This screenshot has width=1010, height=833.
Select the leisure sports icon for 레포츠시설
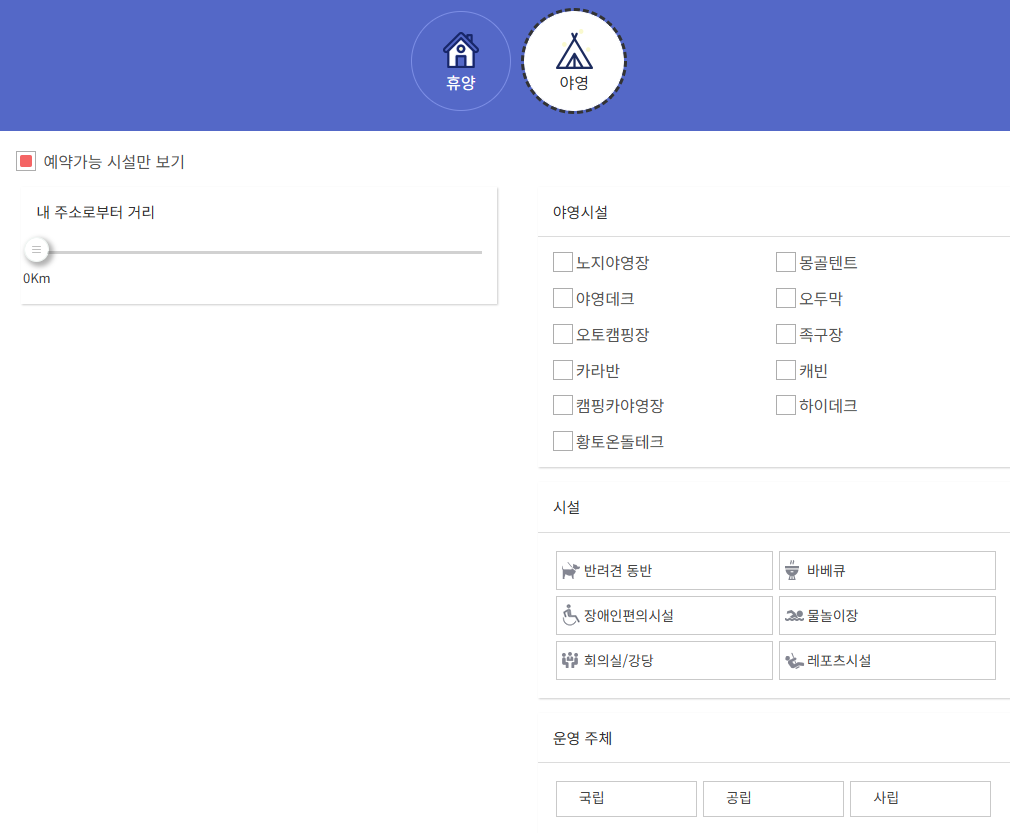click(793, 660)
